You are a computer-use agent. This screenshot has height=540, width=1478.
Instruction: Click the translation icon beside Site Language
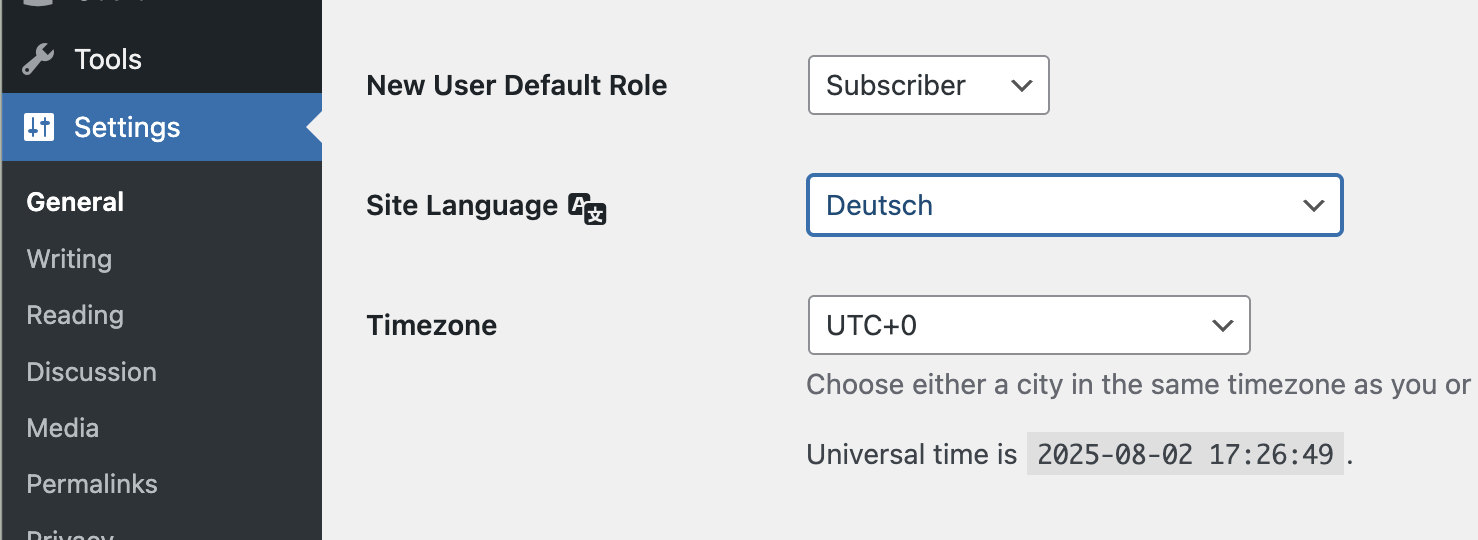[x=587, y=208]
